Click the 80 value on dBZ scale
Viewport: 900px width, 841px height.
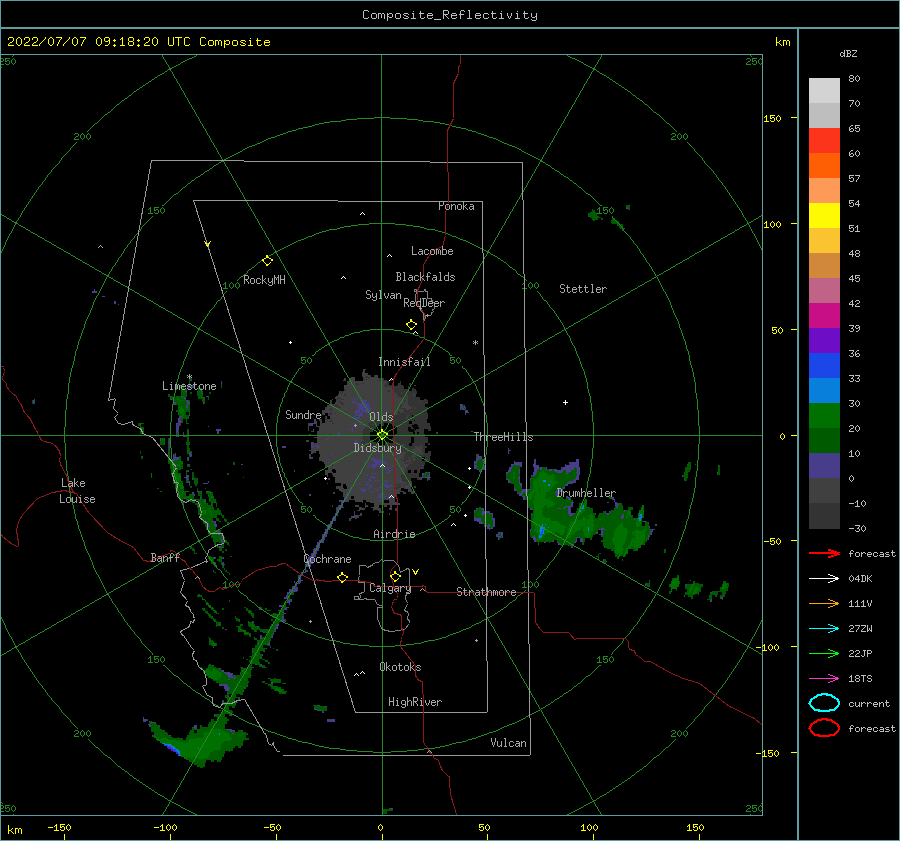[854, 78]
